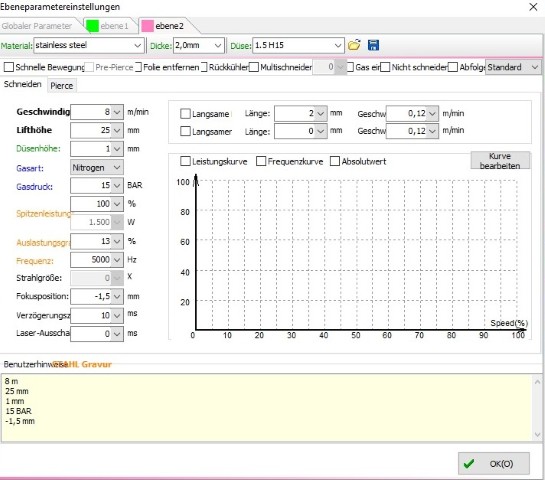Select the green ebene1 color swatch
The height and width of the screenshot is (480, 545).
click(92, 26)
